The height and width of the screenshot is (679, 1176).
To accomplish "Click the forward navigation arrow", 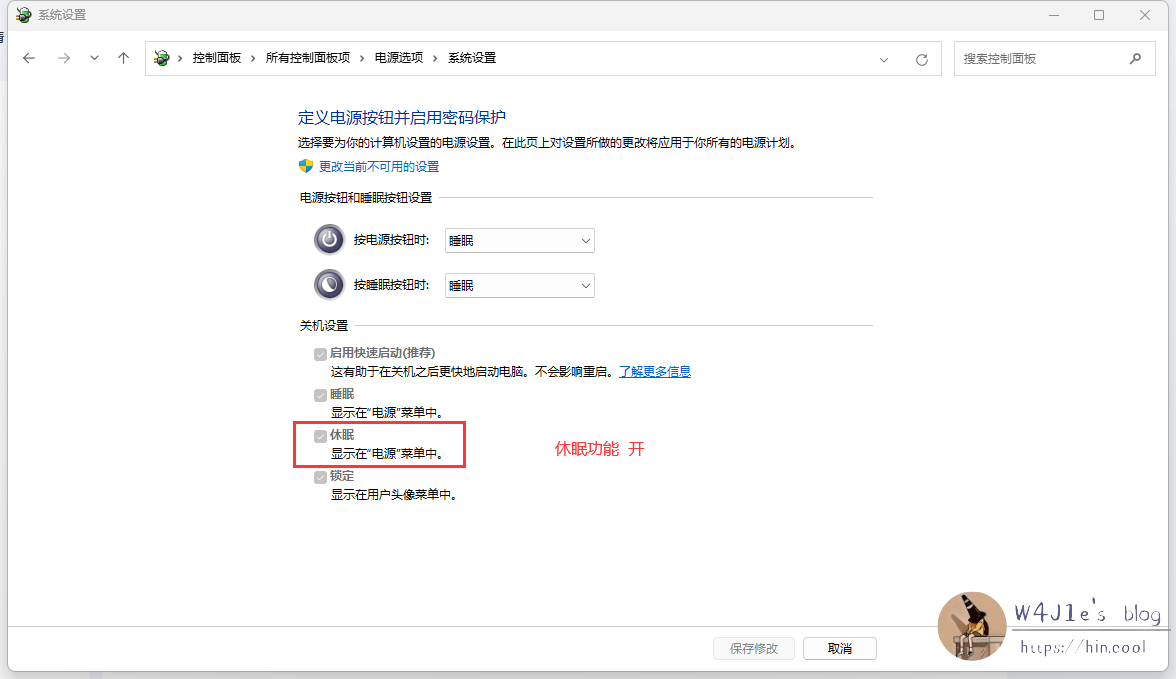I will tap(63, 57).
